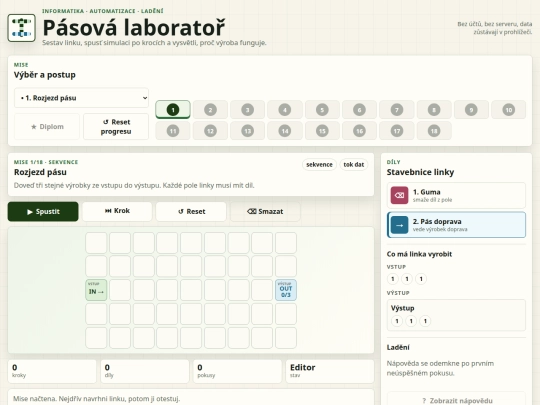
Task: Select mission 9 tile
Action: pos(471,110)
